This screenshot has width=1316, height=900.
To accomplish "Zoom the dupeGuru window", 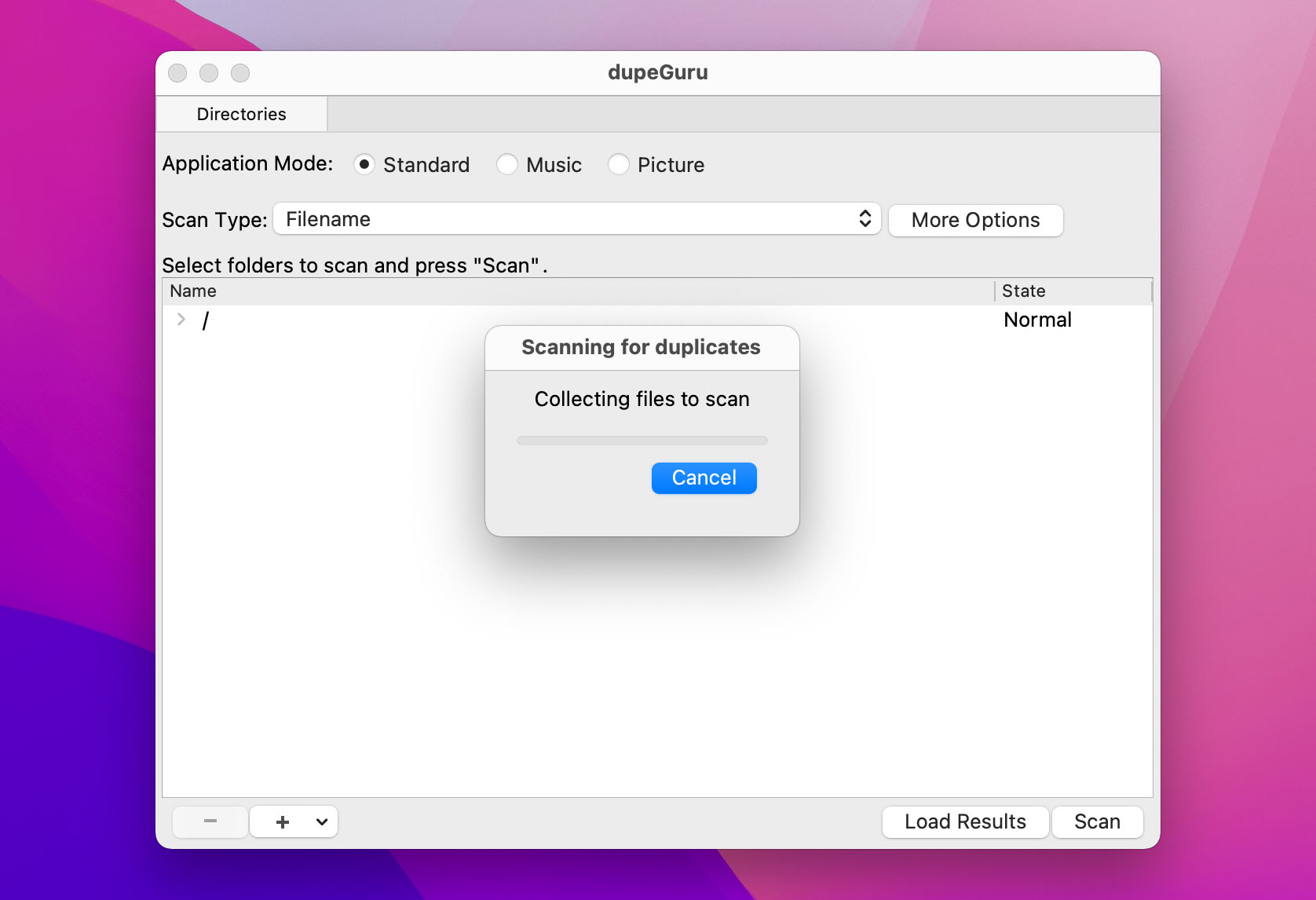I will (x=240, y=73).
